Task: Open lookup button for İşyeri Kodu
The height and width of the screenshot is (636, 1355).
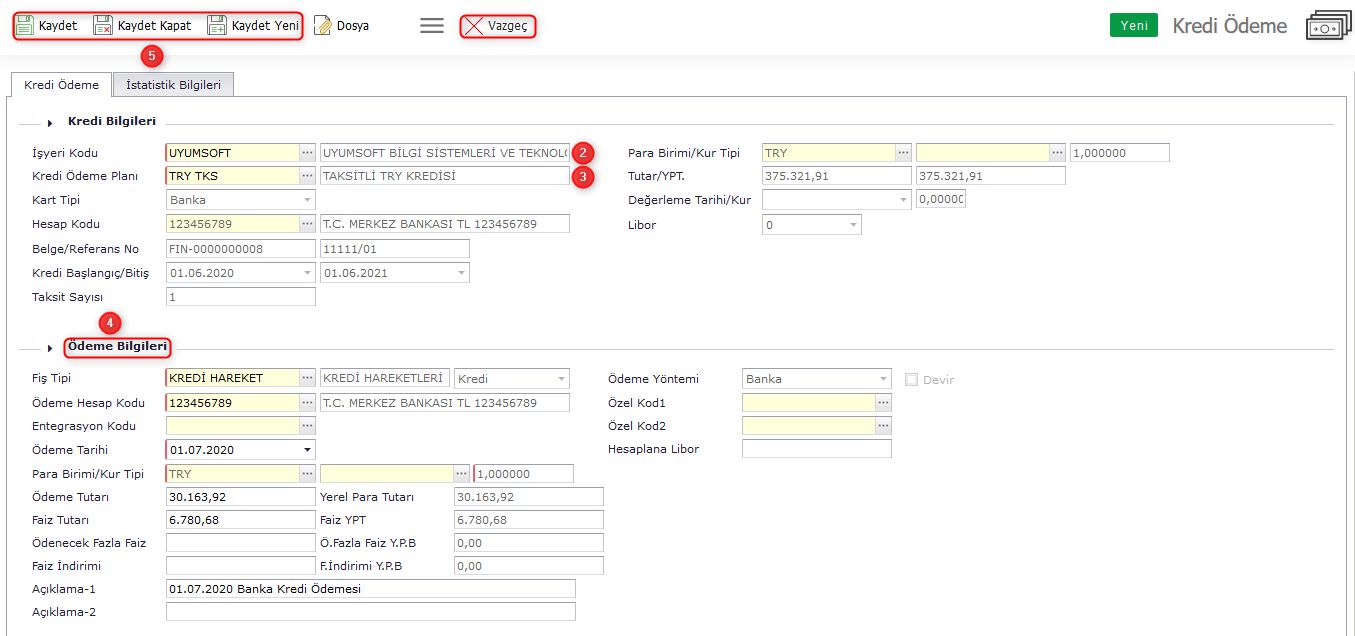Action: pyautogui.click(x=307, y=153)
